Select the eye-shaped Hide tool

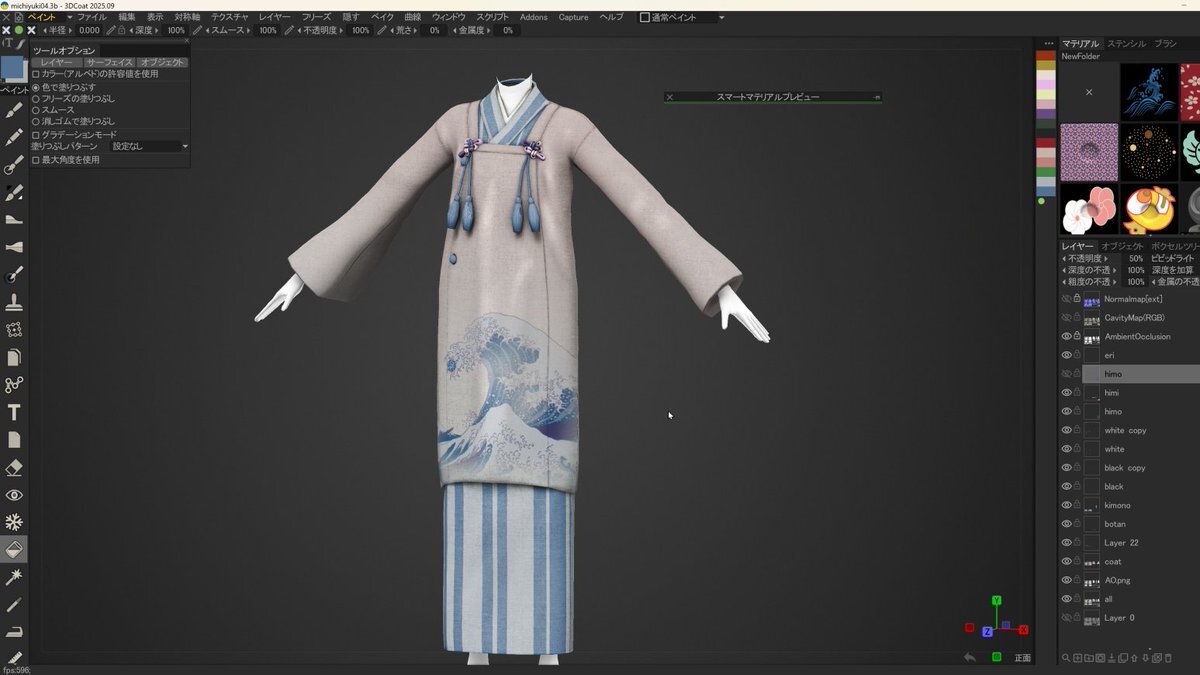pos(14,495)
